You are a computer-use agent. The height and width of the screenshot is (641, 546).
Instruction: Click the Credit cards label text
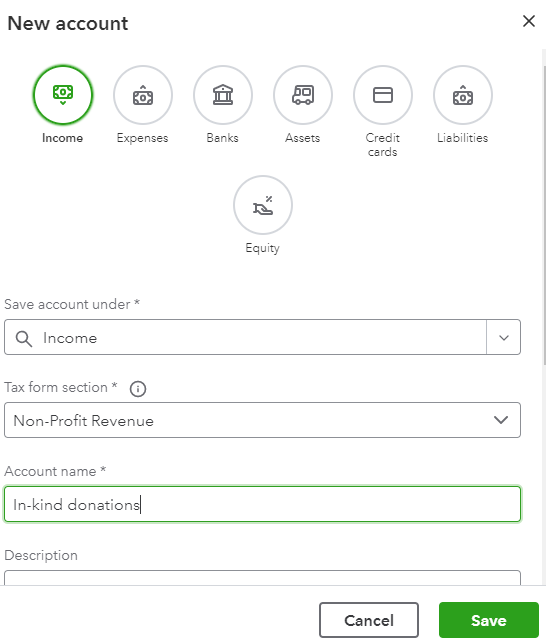383,145
